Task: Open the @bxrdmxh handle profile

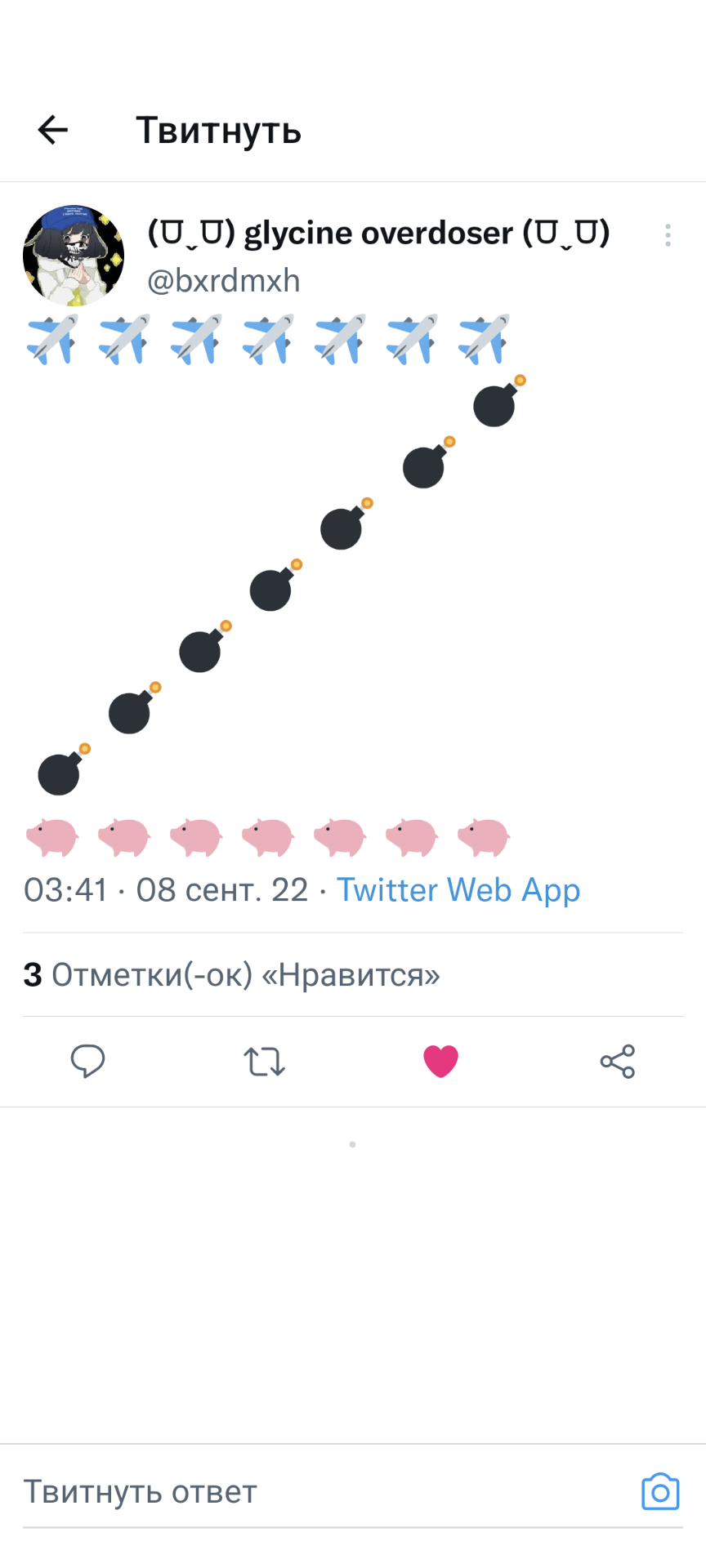Action: (224, 281)
